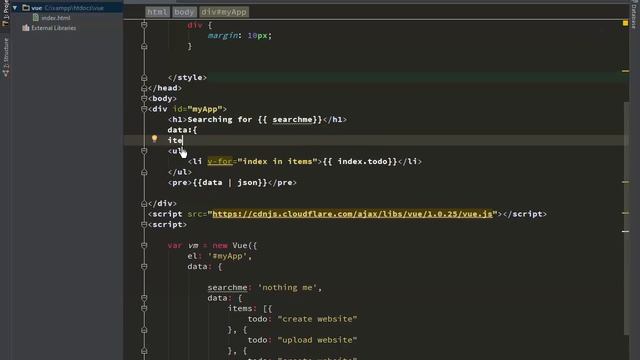The height and width of the screenshot is (360, 640).
Task: Click the yellow inspection status indicator
Action: click(x=625, y=23)
